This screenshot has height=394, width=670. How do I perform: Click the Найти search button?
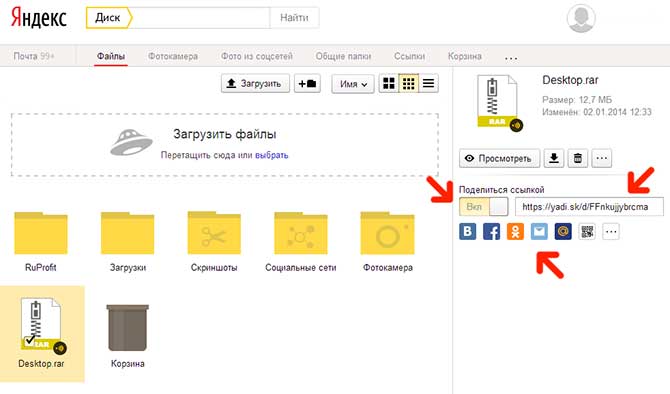tap(294, 18)
